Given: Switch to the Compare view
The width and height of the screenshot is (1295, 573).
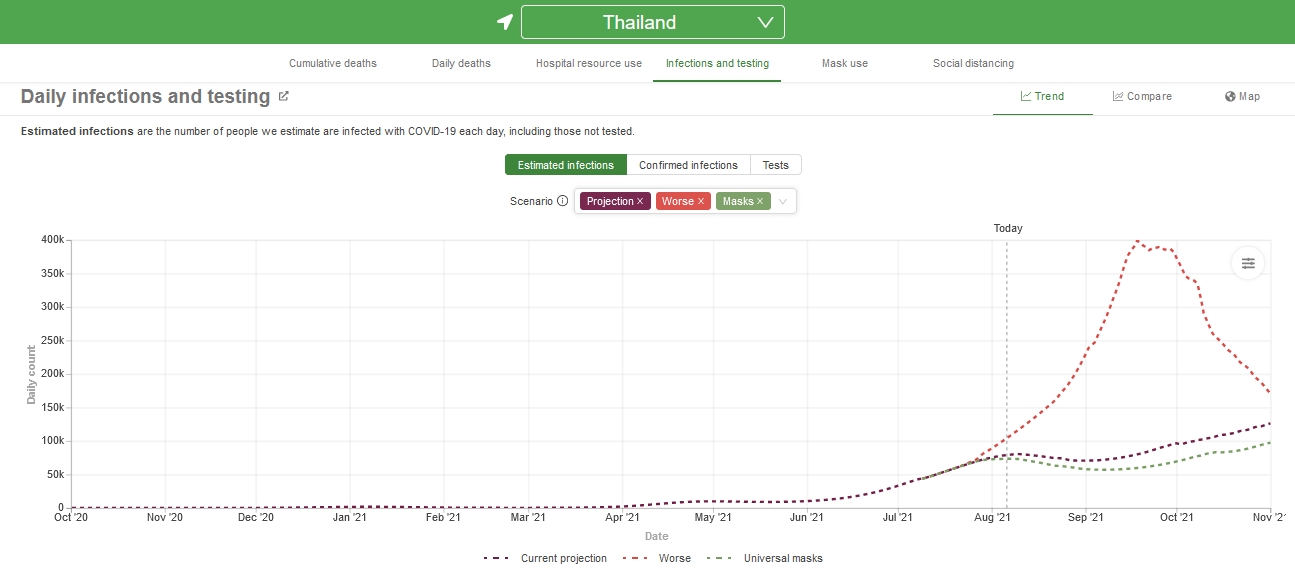Looking at the screenshot, I should 1142,97.
